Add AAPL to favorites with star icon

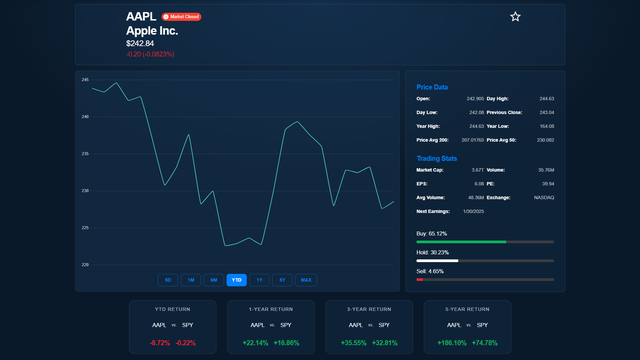pyautogui.click(x=515, y=17)
